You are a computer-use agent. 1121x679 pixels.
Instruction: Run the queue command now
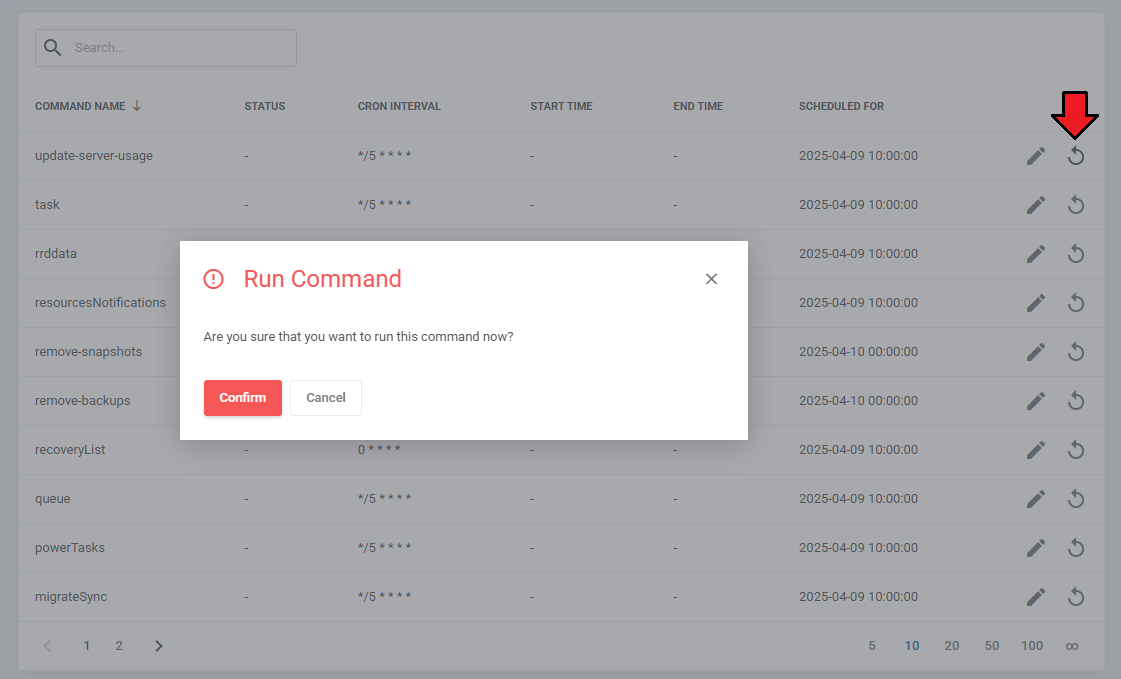pos(1076,499)
